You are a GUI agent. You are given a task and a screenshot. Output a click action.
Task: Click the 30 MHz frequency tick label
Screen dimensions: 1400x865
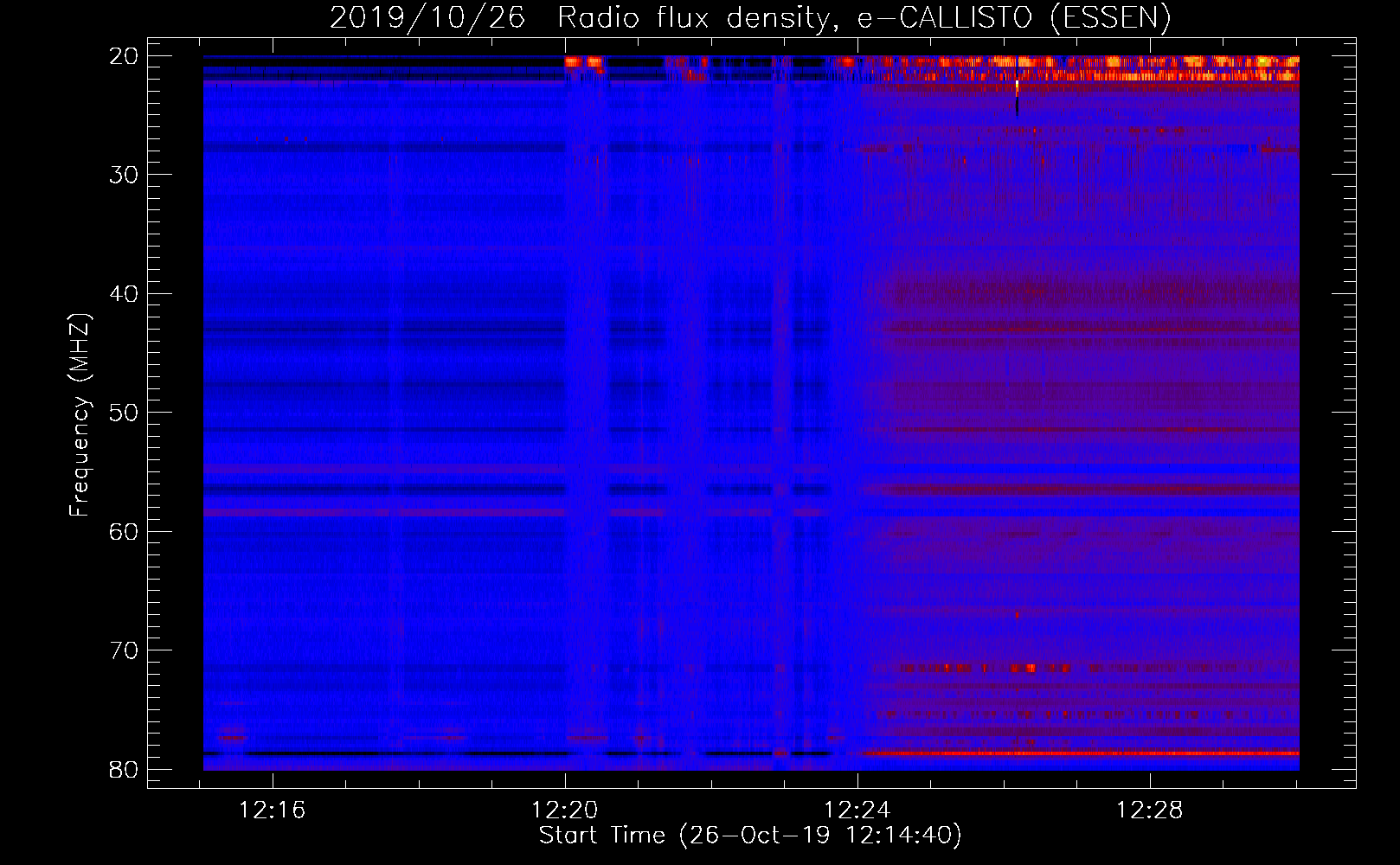[x=124, y=175]
